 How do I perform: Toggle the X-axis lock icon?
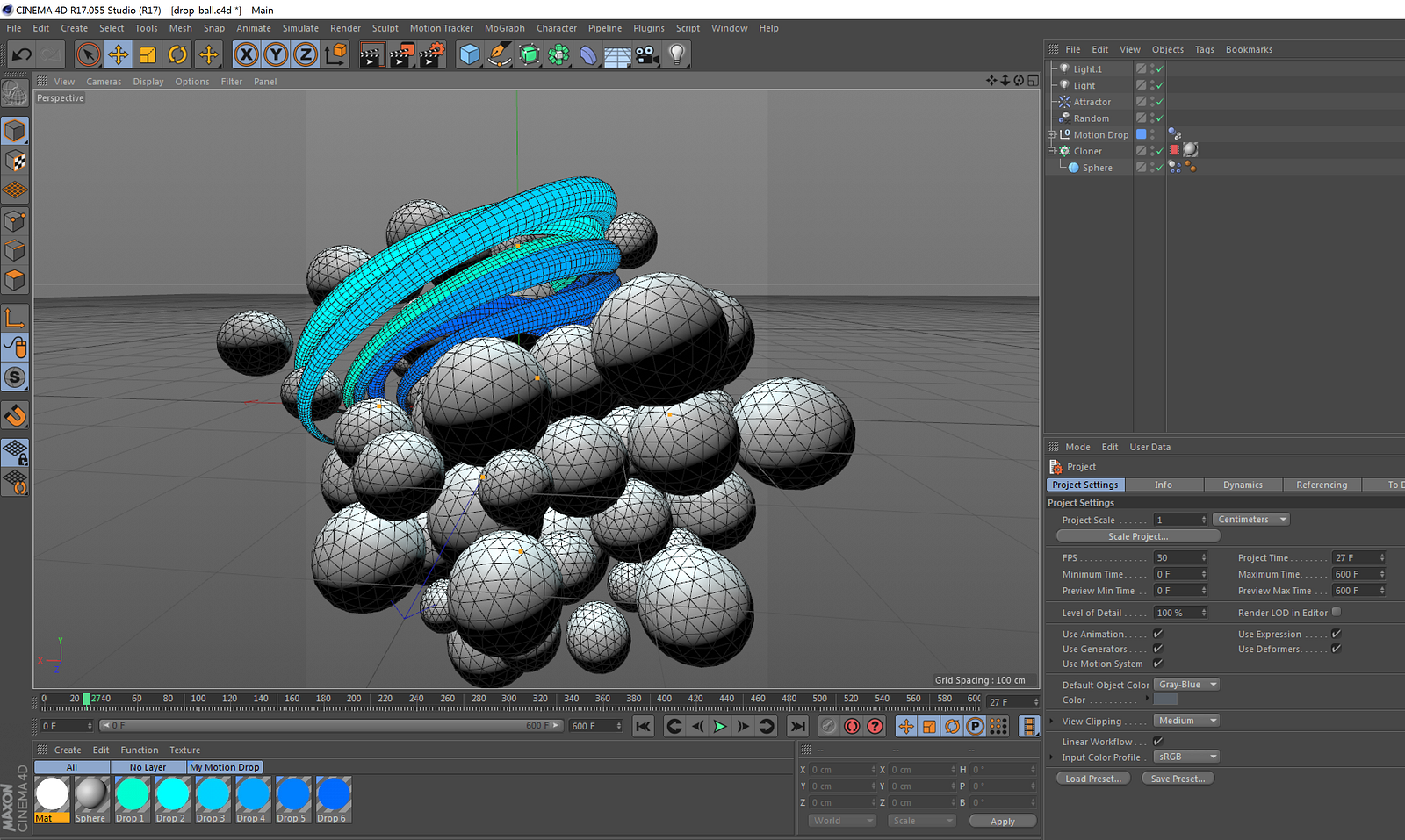(x=247, y=54)
